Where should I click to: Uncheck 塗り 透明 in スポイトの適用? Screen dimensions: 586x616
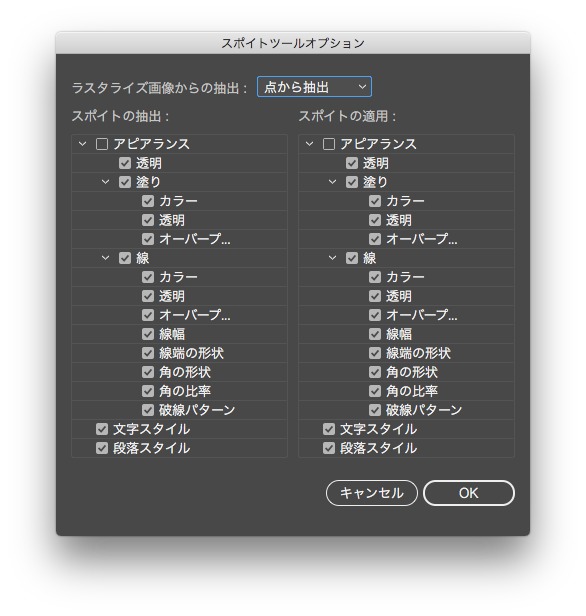pos(375,220)
